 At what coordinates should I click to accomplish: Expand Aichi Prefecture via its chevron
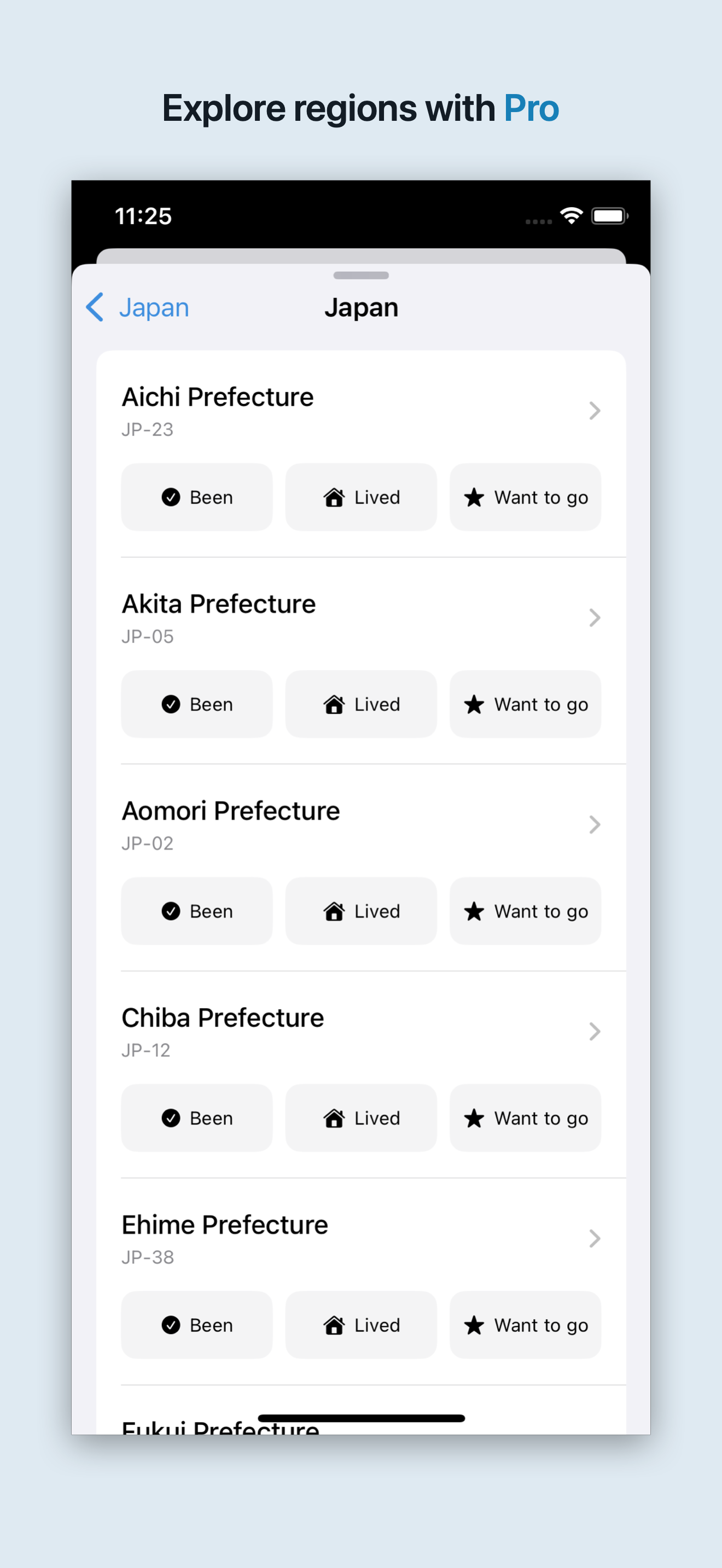click(595, 411)
